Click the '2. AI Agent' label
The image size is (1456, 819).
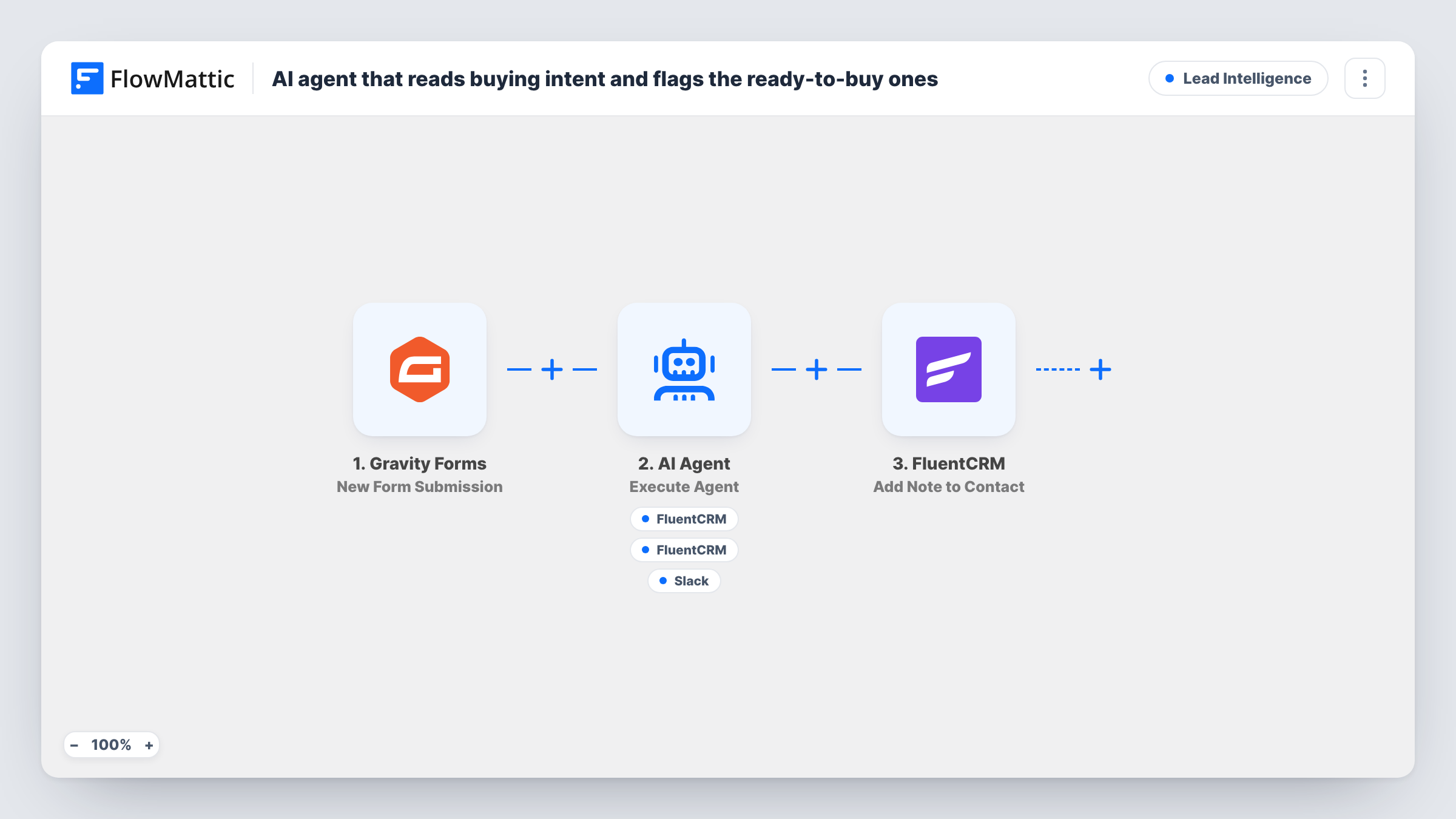pyautogui.click(x=684, y=463)
